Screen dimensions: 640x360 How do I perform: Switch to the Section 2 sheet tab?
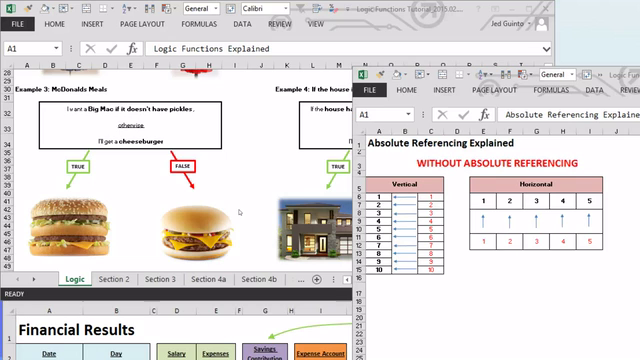tap(114, 279)
